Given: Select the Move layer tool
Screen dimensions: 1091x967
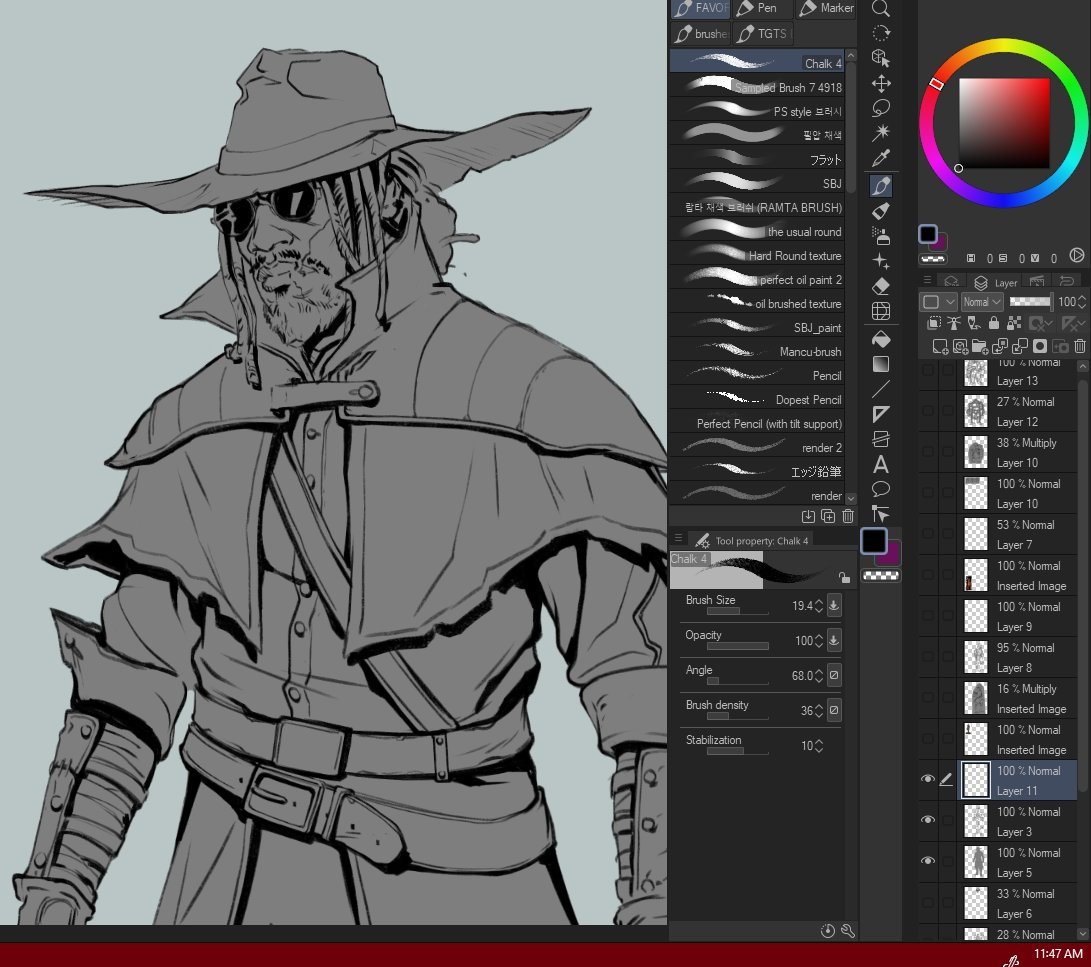Looking at the screenshot, I should click(881, 83).
